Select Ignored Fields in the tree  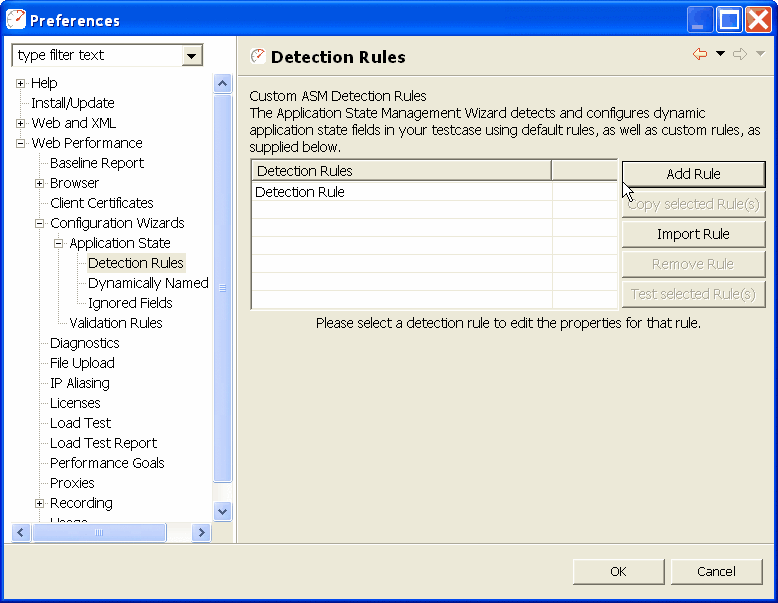[130, 303]
